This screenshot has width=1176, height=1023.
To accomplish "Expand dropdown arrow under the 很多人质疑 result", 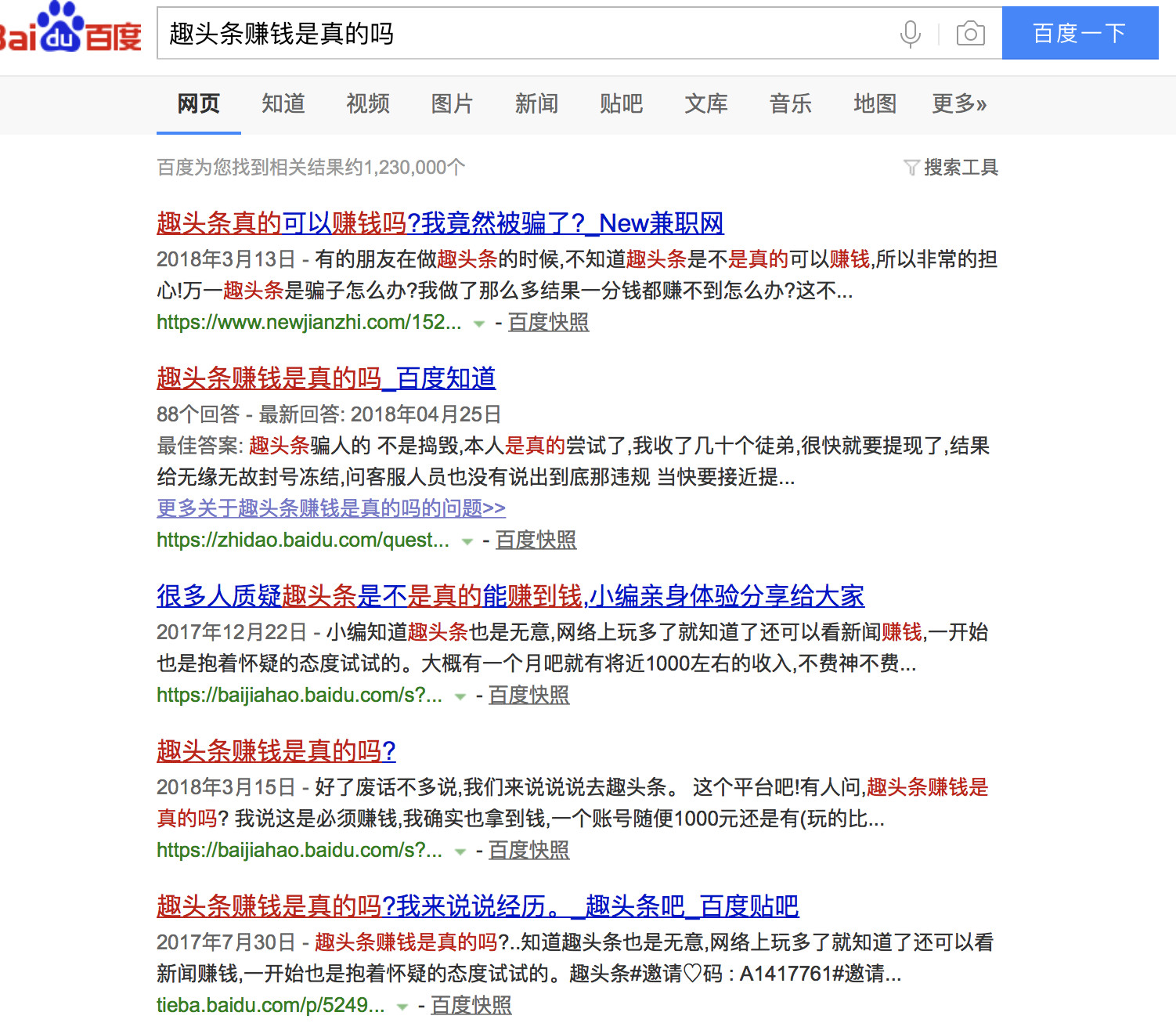I will point(460,696).
